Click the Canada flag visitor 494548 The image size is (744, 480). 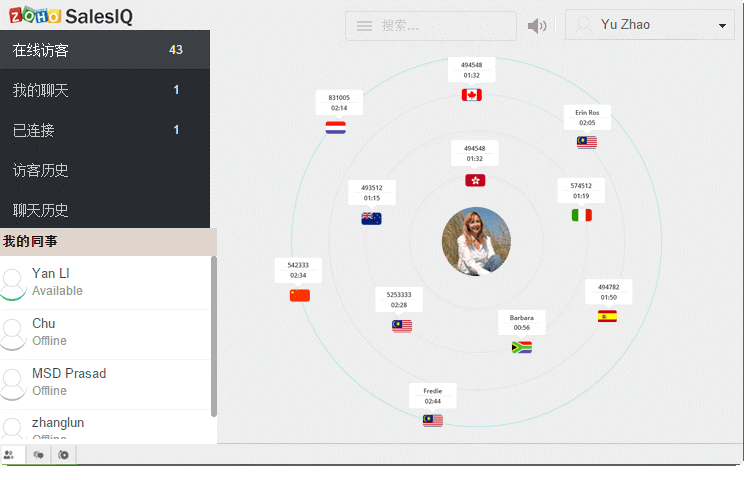(471, 95)
